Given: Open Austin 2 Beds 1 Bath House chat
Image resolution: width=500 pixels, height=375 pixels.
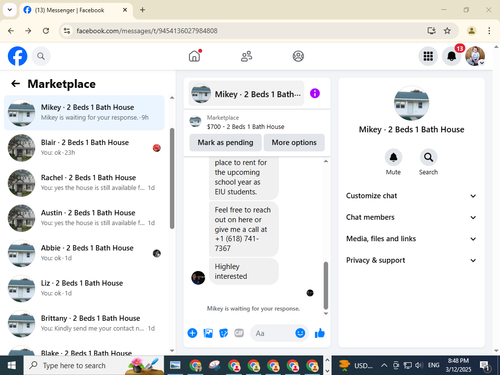Looking at the screenshot, I should (84, 218).
